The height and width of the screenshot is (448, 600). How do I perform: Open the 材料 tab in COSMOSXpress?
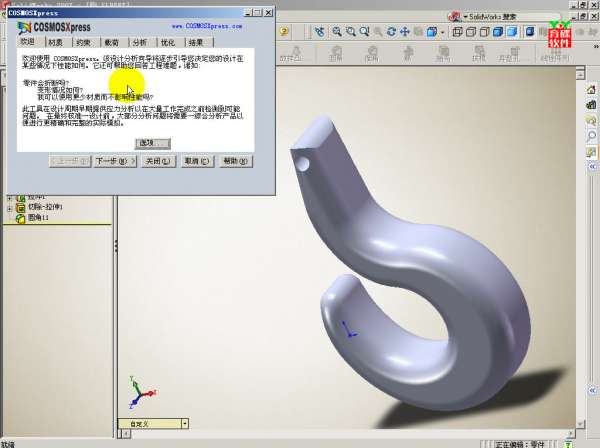coord(54,43)
